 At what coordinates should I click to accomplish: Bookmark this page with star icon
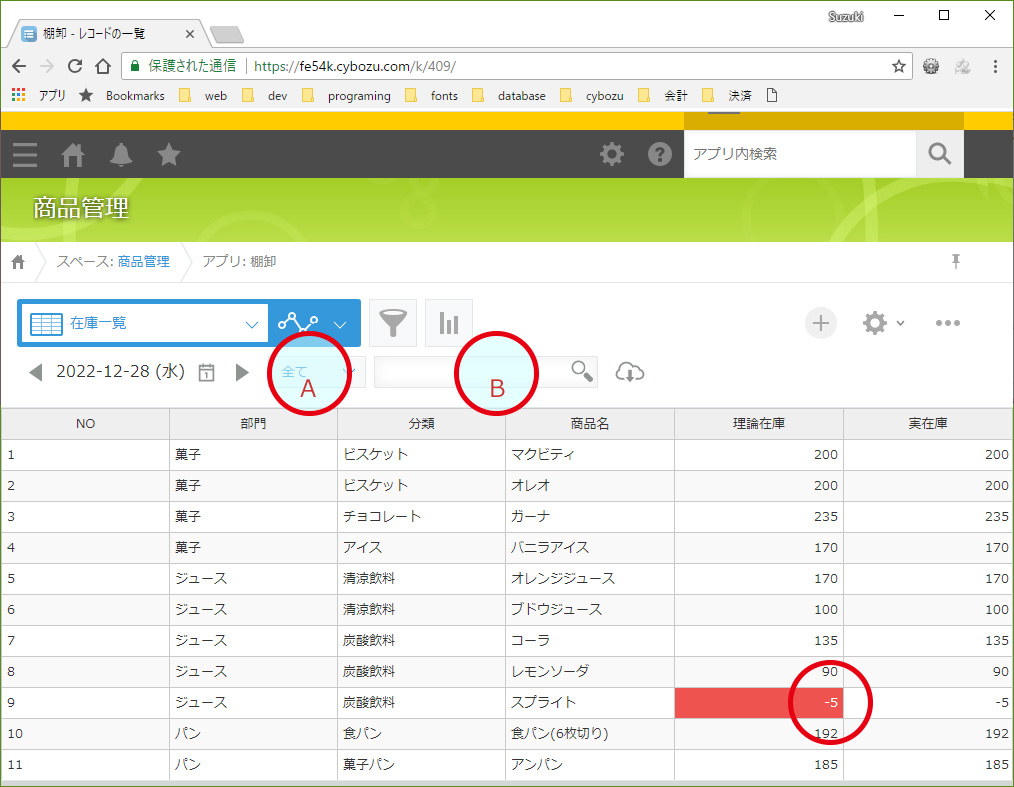click(x=898, y=66)
